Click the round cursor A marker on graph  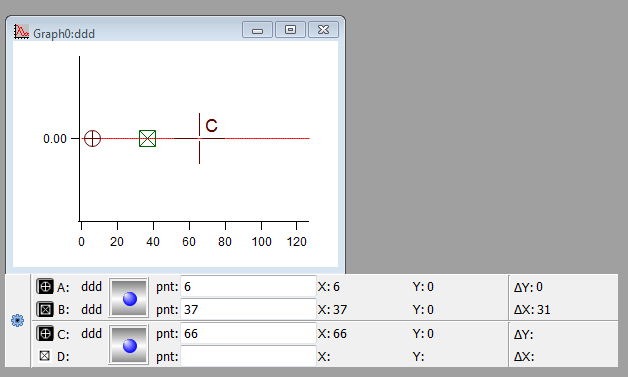coord(93,139)
